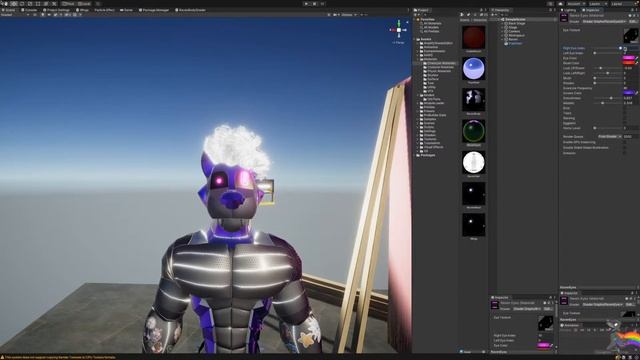
Task: Switch to the Lighting tab
Action: click(x=569, y=10)
